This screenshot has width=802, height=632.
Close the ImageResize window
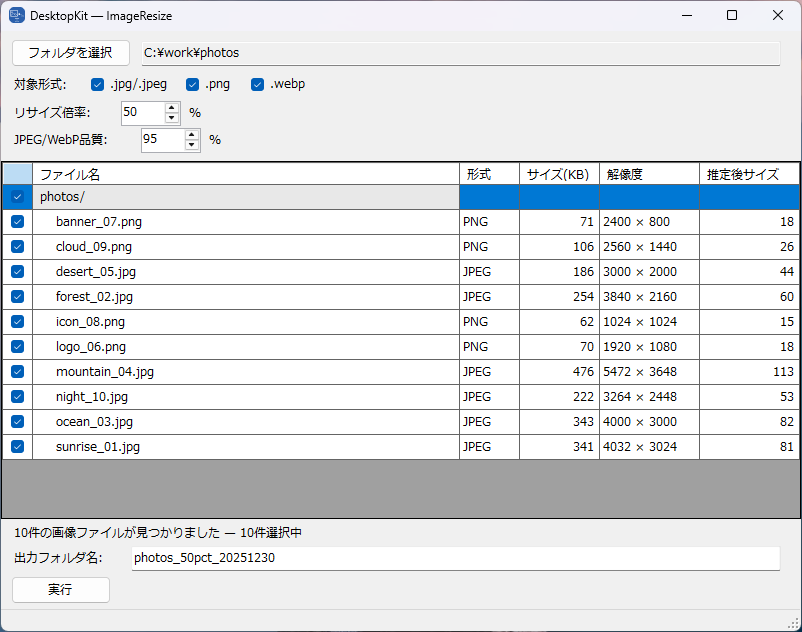pyautogui.click(x=777, y=15)
